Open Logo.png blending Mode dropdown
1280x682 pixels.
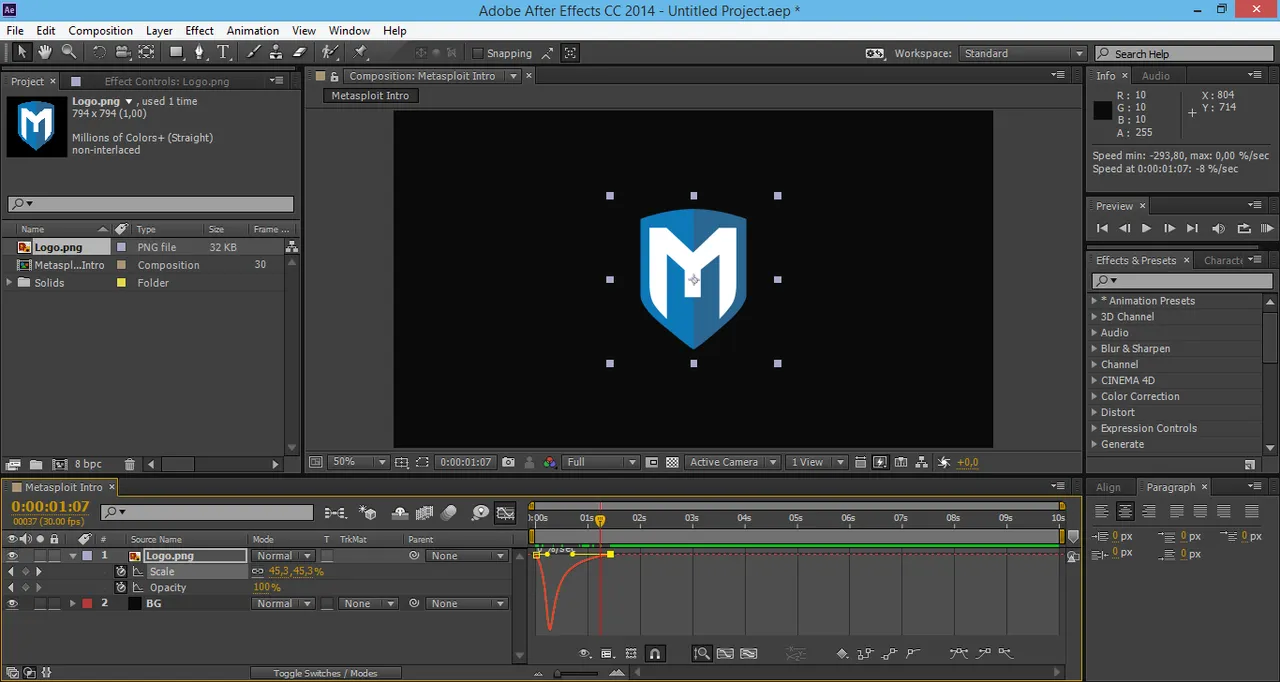click(x=282, y=556)
